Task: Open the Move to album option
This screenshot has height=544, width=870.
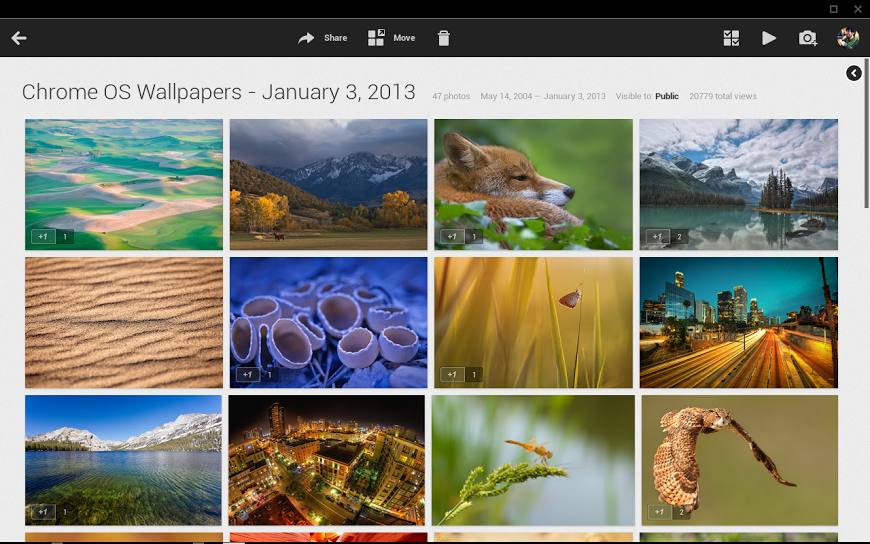Action: coord(391,38)
